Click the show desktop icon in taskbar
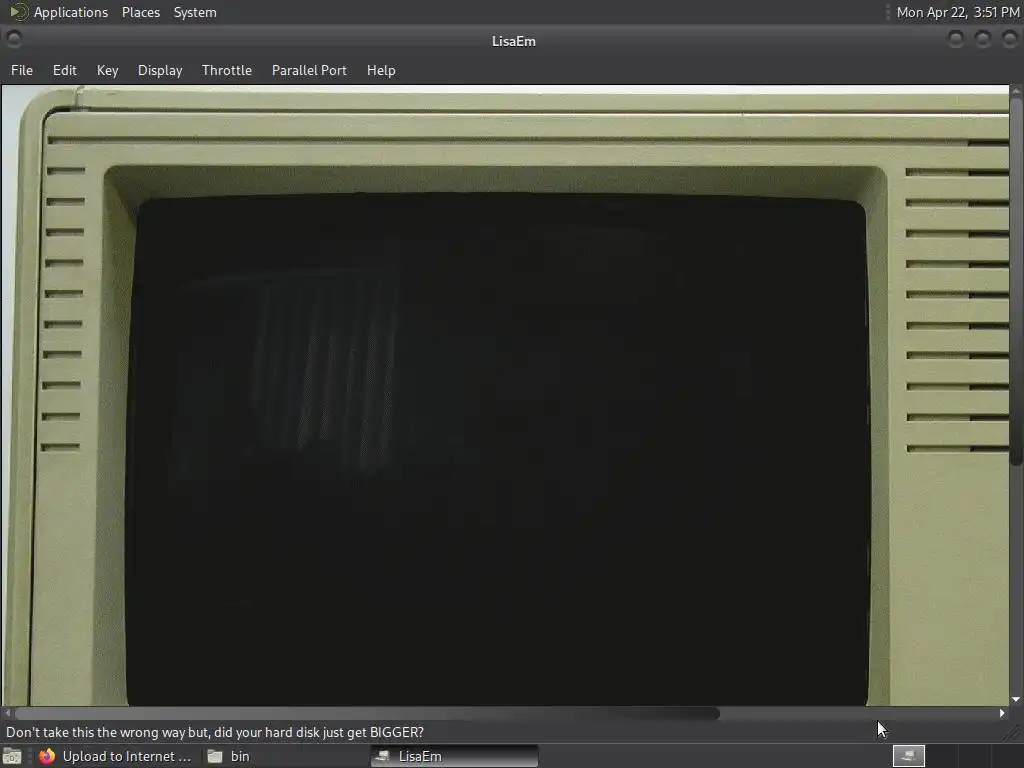Viewport: 1024px width, 768px height. (x=12, y=756)
